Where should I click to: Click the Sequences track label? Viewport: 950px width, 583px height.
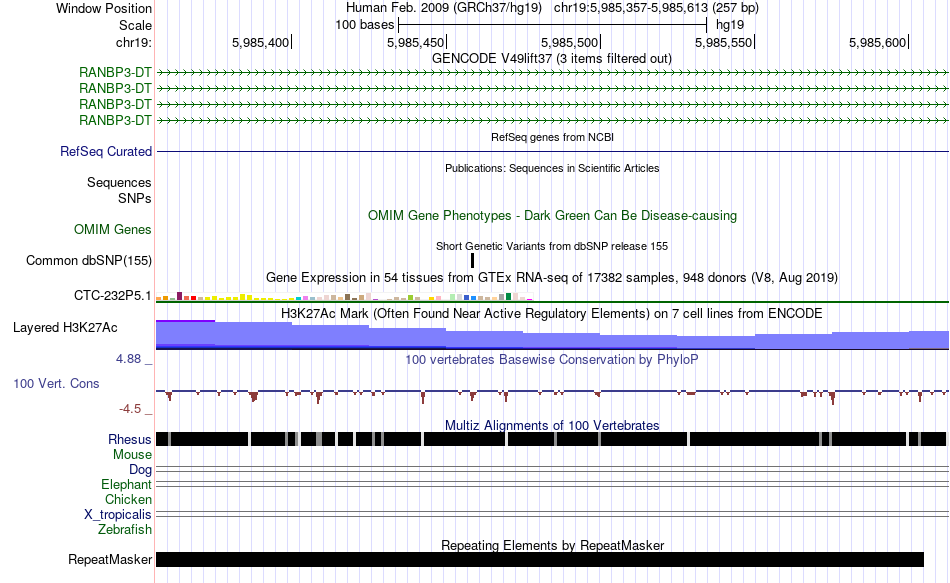point(119,182)
